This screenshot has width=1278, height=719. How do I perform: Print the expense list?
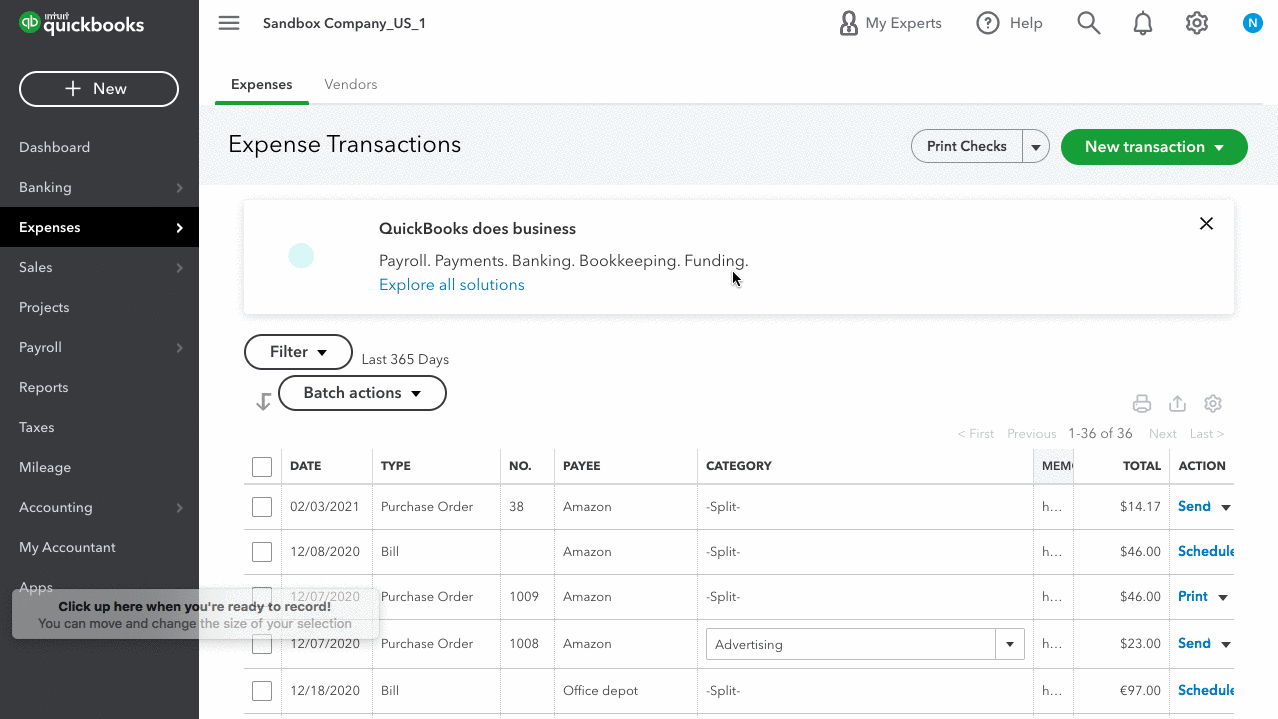tap(1142, 404)
